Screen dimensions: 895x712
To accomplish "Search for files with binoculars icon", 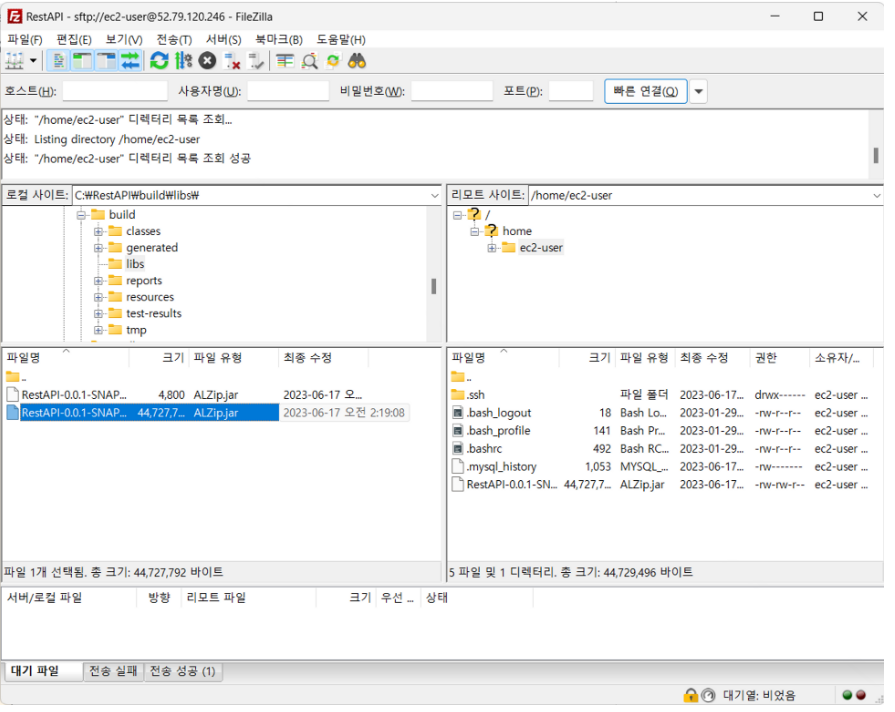I will point(357,61).
